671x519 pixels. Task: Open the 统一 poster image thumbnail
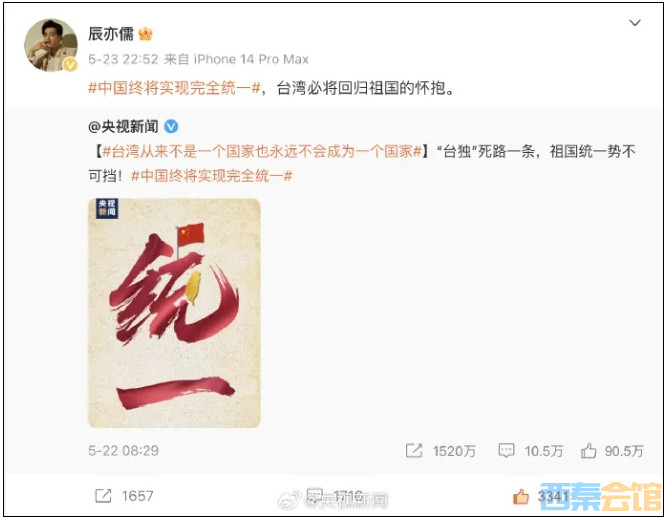click(x=174, y=313)
